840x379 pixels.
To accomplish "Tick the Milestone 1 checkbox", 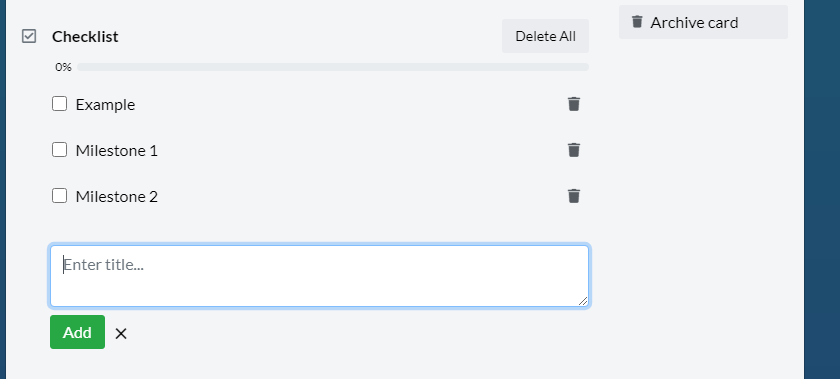I will 59,150.
